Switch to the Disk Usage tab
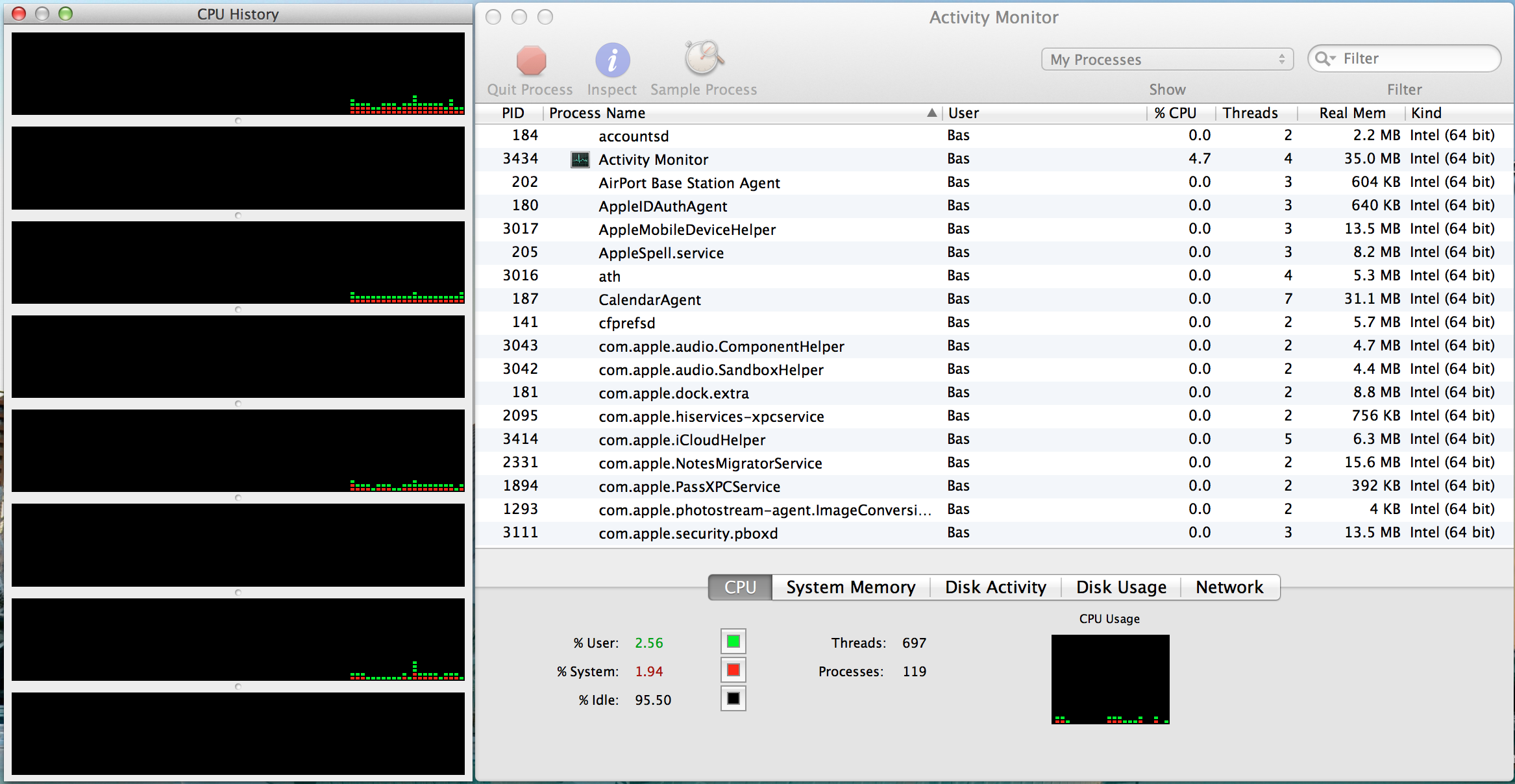Viewport: 1515px width, 784px height. [x=1121, y=587]
